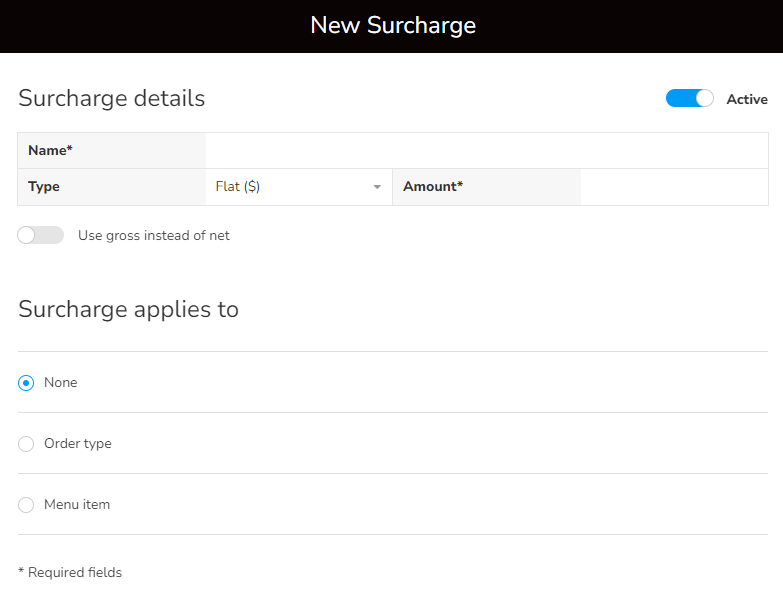This screenshot has height=600, width=783.
Task: Select the Menu item radio button
Action: pos(26,505)
